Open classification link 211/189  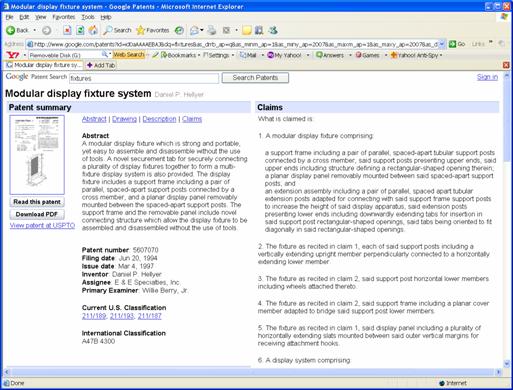click(x=94, y=316)
